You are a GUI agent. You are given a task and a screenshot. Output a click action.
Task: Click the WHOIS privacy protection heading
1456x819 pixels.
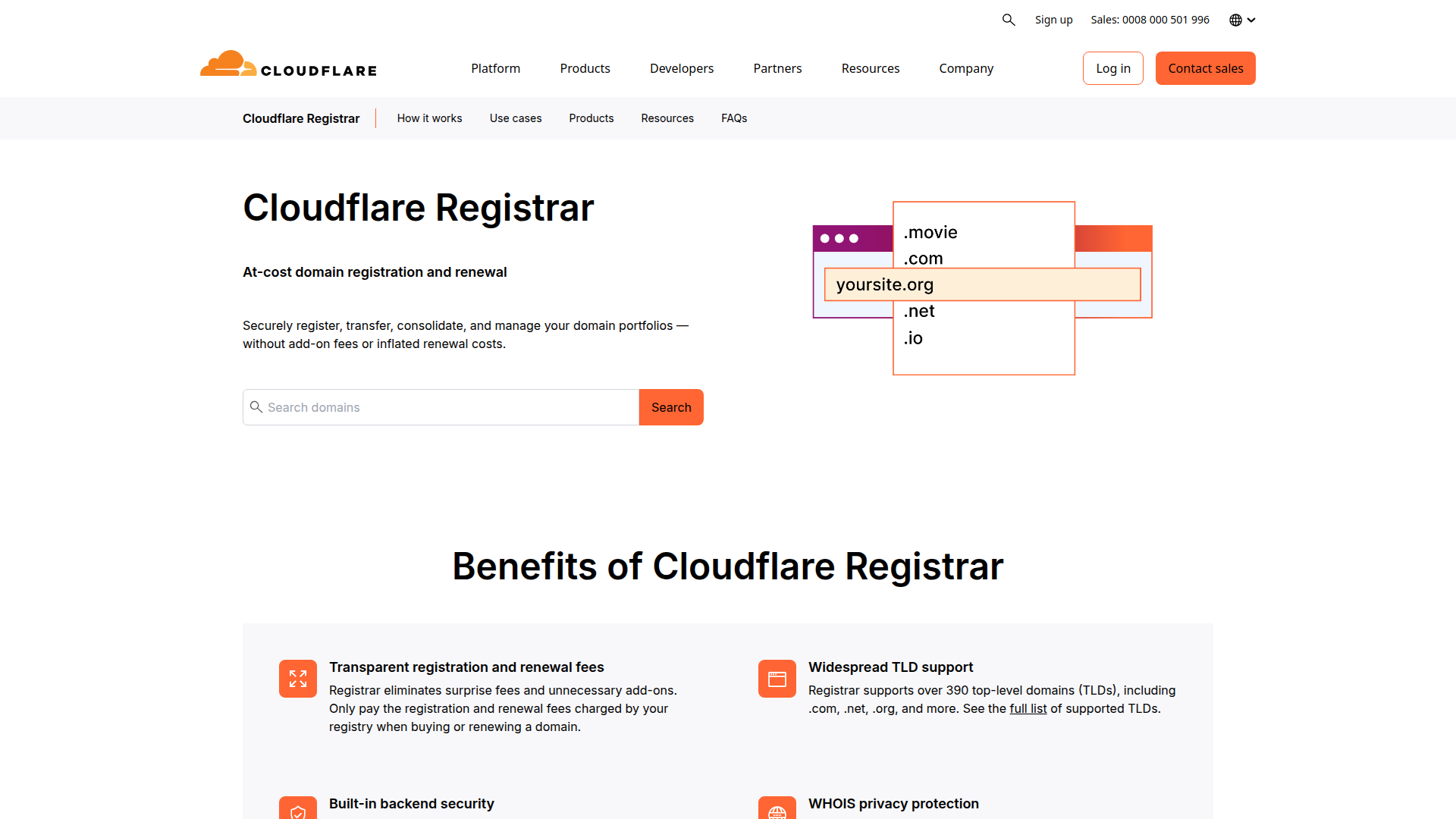click(893, 804)
